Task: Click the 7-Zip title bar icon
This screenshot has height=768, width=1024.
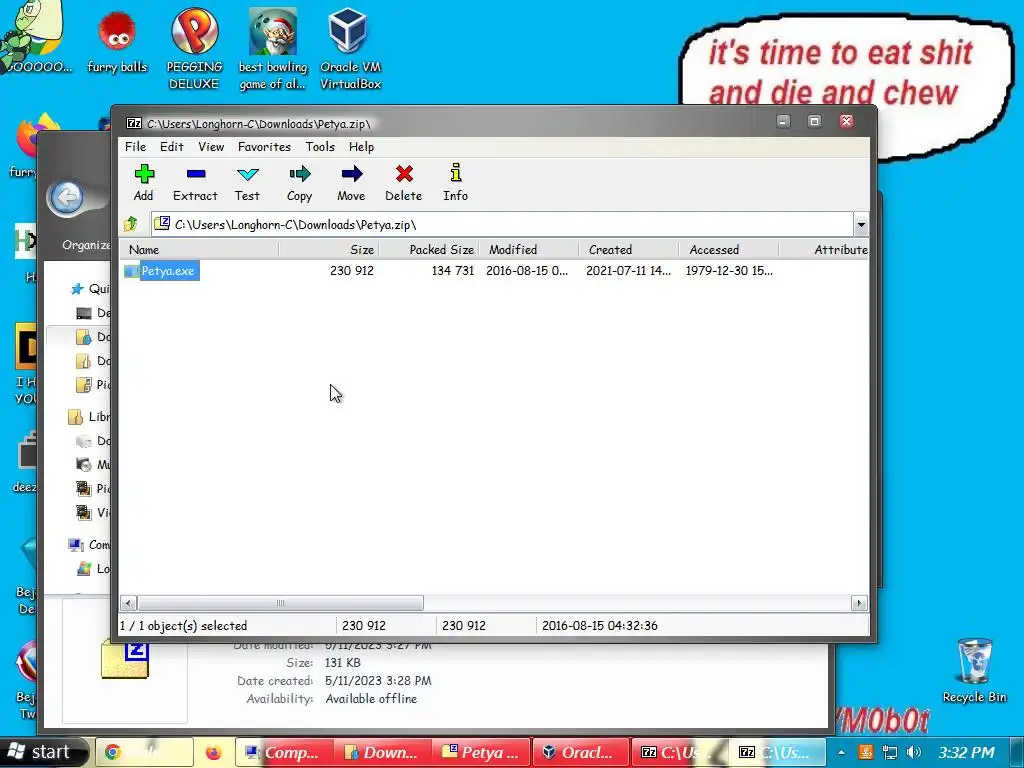Action: pos(134,123)
